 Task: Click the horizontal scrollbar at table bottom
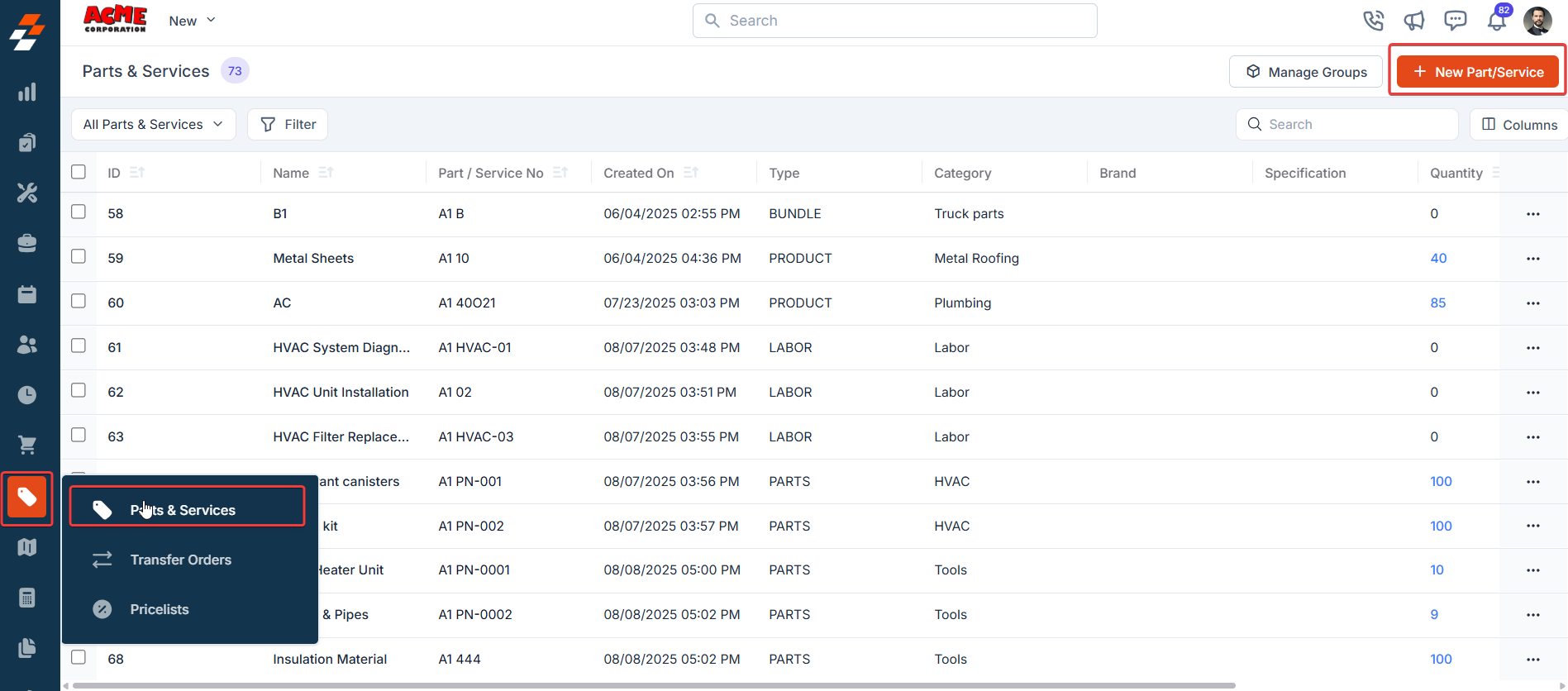pos(654,685)
